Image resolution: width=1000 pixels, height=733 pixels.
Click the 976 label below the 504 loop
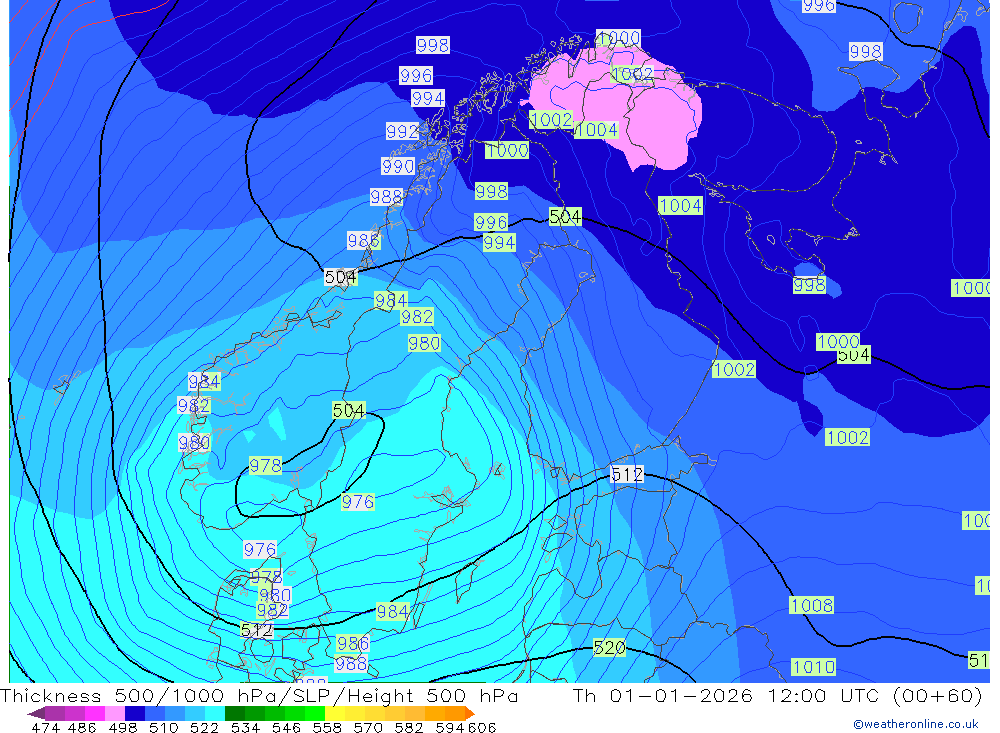357,501
